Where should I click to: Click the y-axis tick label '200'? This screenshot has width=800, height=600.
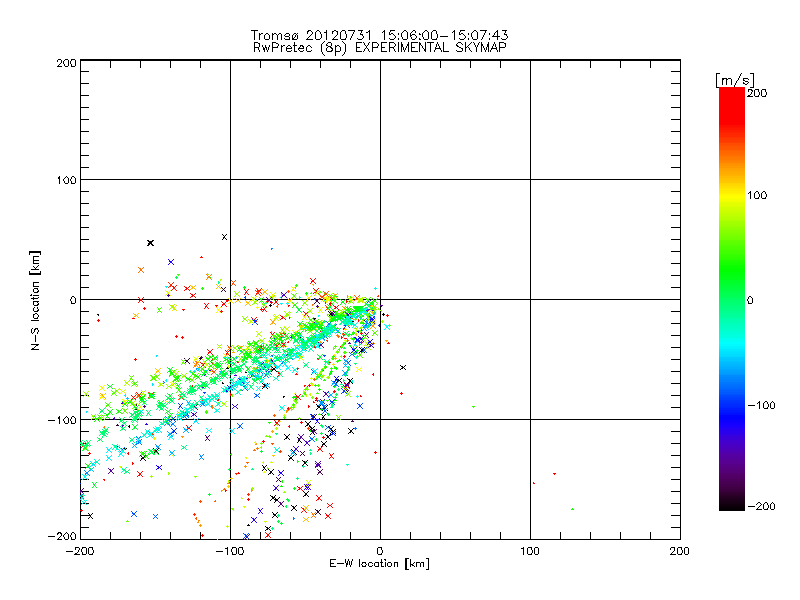pyautogui.click(x=66, y=63)
